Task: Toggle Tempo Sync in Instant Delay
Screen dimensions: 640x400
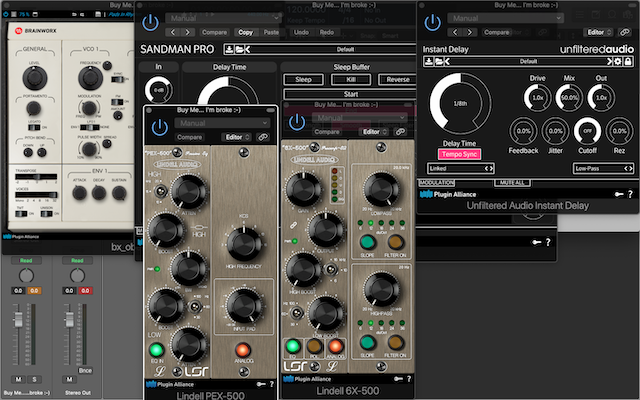Action: (x=459, y=154)
